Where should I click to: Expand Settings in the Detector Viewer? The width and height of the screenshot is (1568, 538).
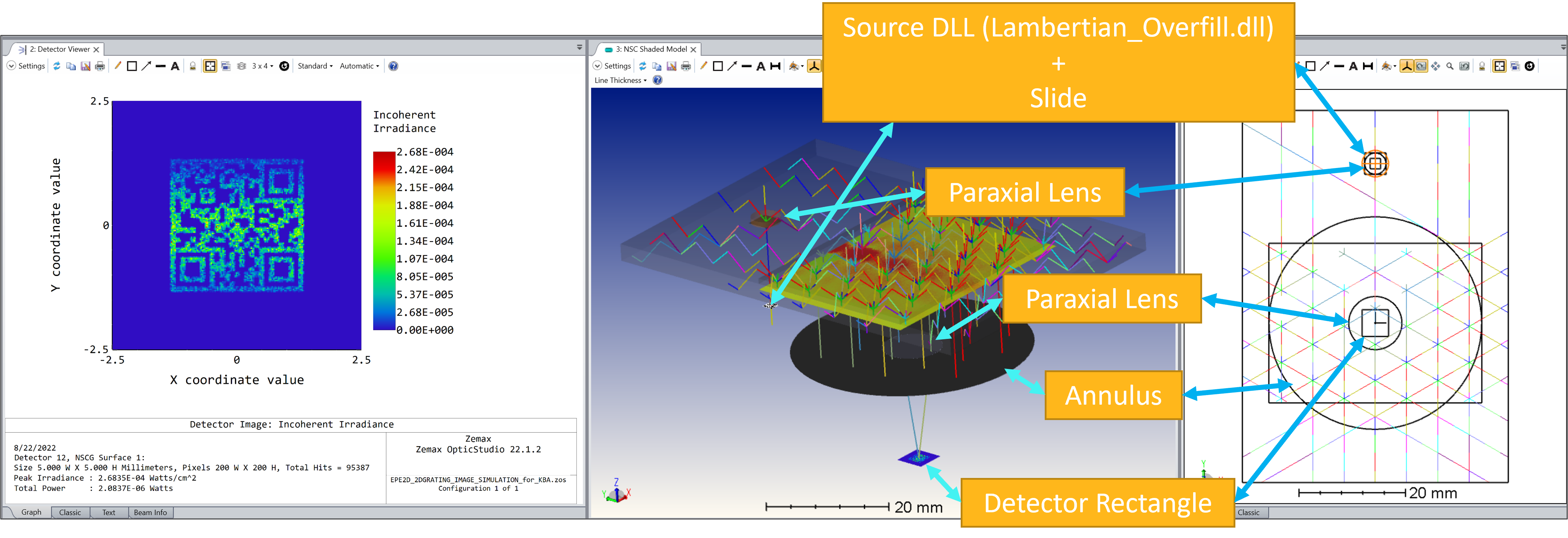pyautogui.click(x=26, y=66)
